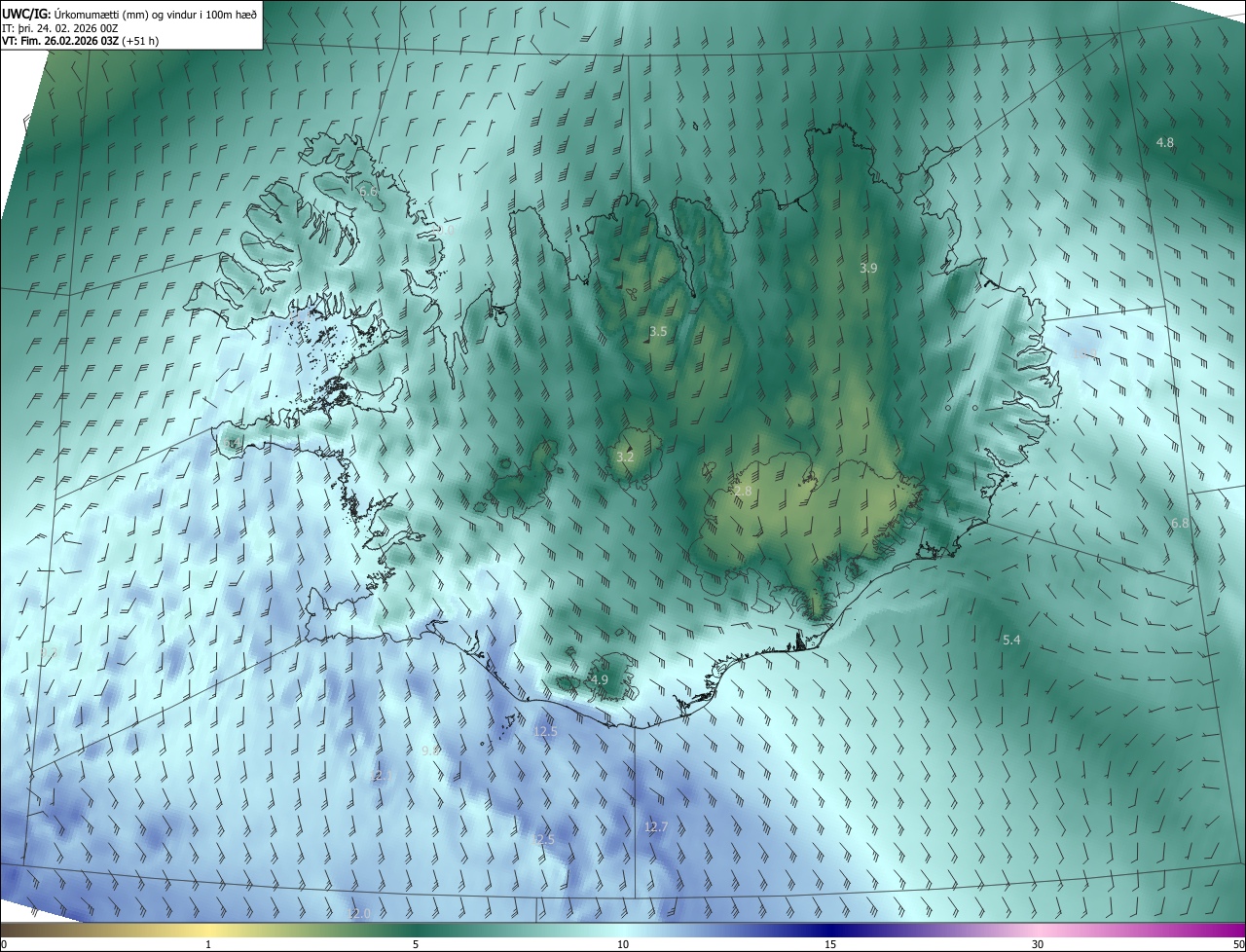Screen dimensions: 1246x952
Task: Click the 4.8 value label on the map
Action: [1164, 142]
